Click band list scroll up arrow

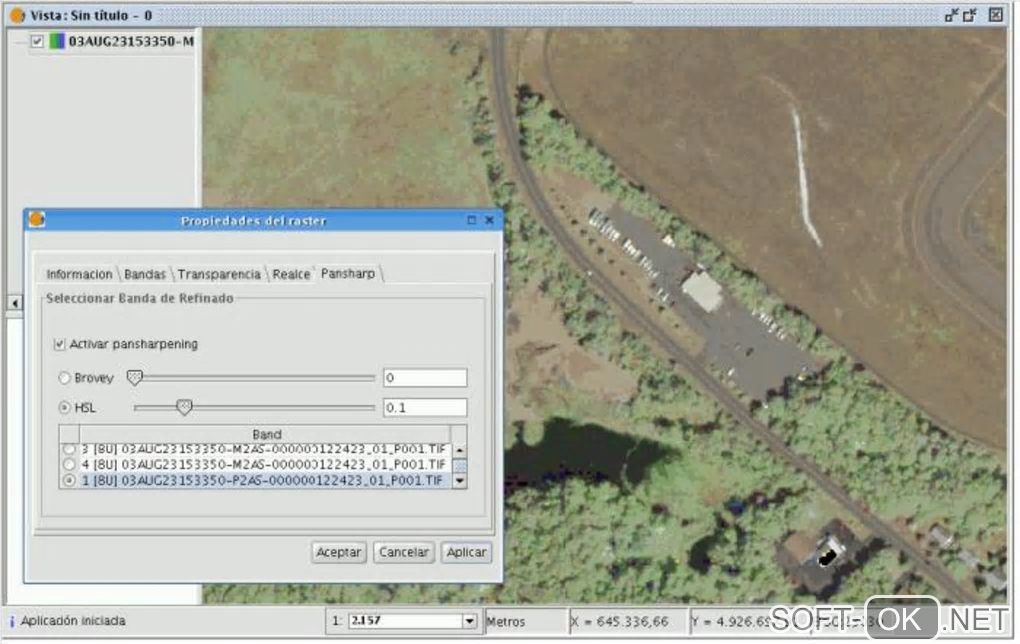(460, 450)
